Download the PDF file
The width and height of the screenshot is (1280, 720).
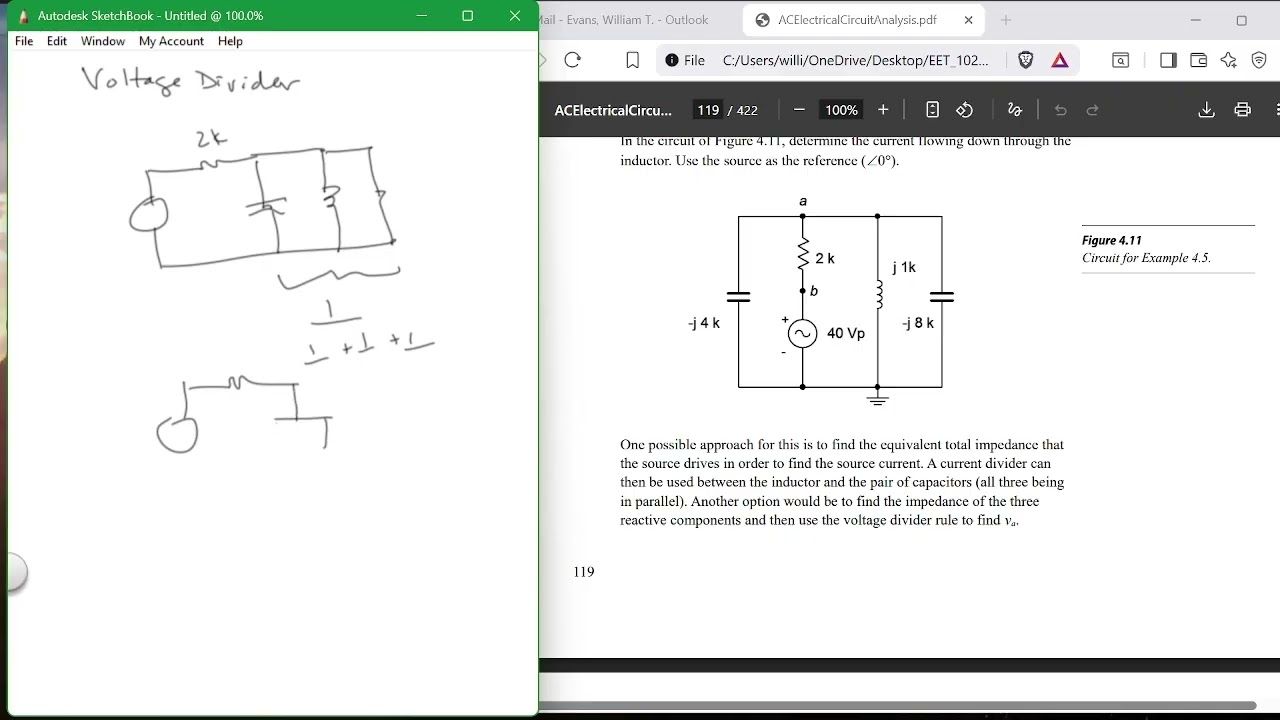click(1206, 110)
